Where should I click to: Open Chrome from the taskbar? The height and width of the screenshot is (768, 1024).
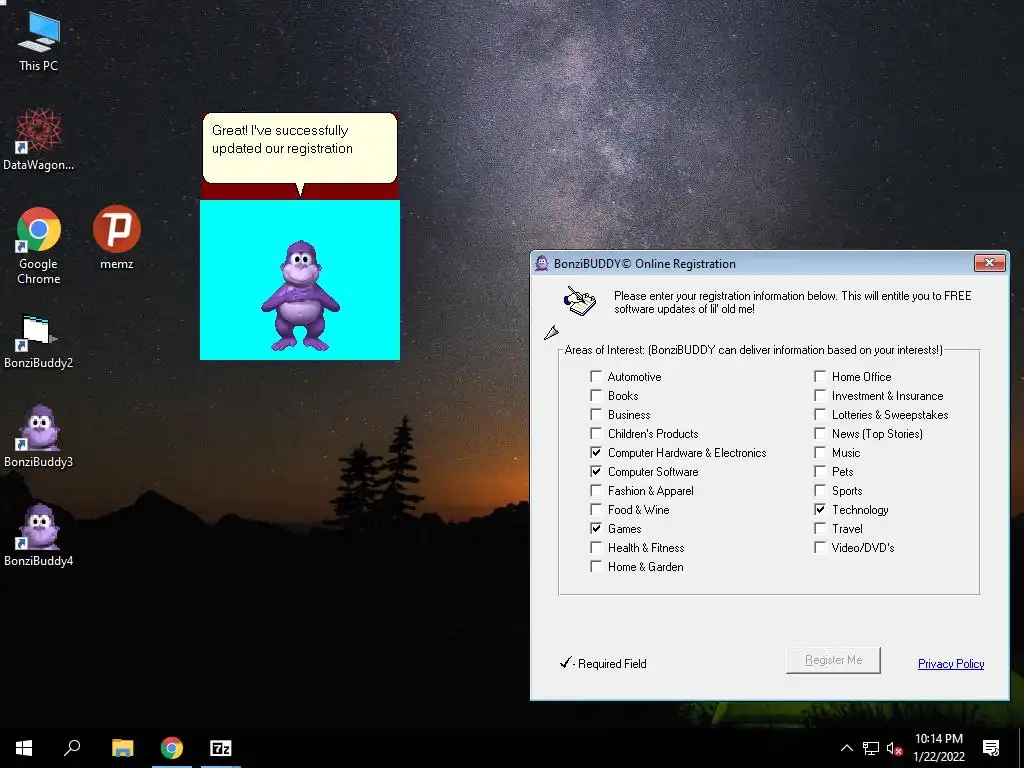(x=172, y=748)
